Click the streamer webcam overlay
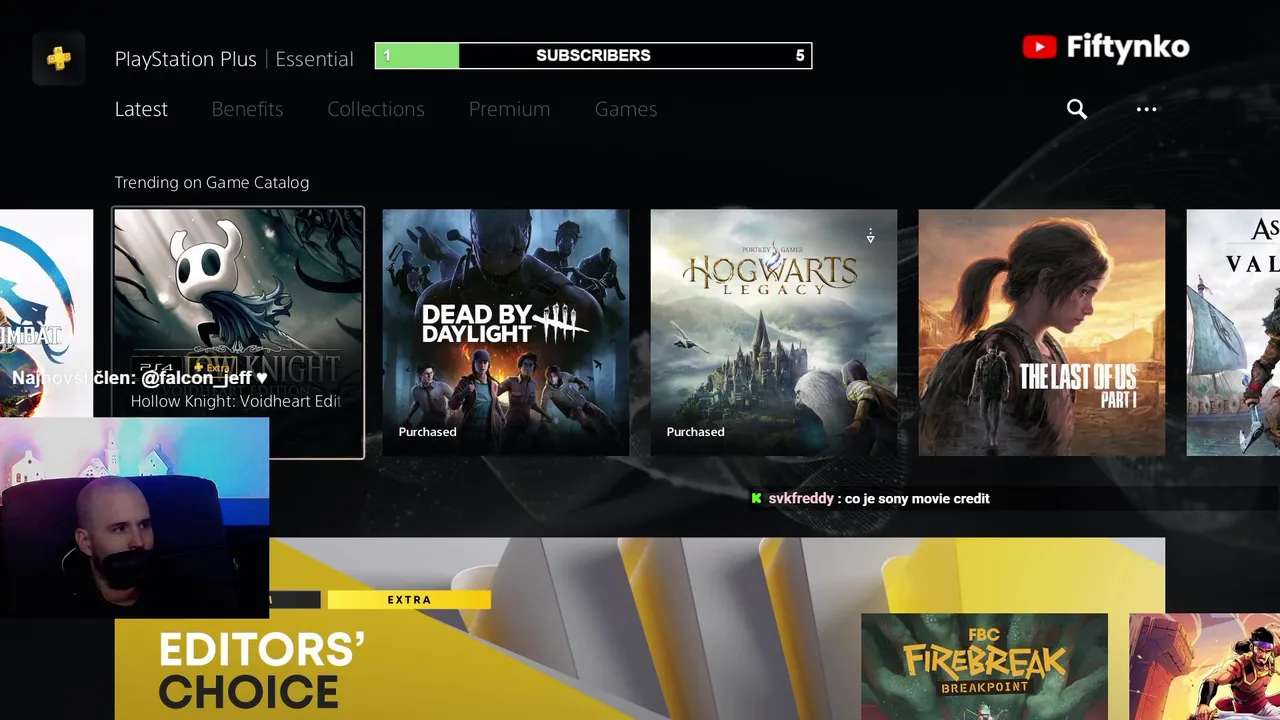The image size is (1280, 720). click(134, 517)
